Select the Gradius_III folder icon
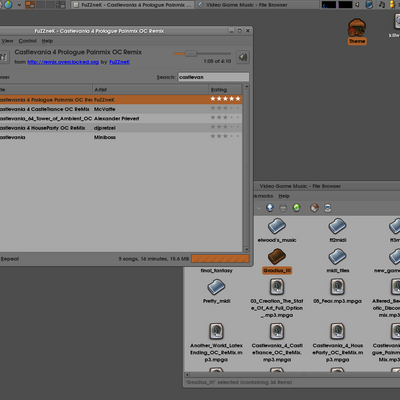The image size is (400, 400). coord(277,256)
